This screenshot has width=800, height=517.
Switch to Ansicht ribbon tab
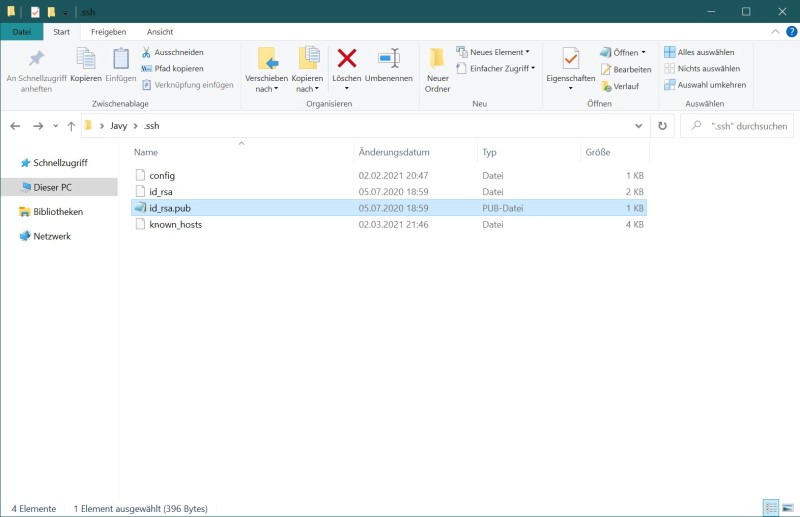click(x=160, y=32)
